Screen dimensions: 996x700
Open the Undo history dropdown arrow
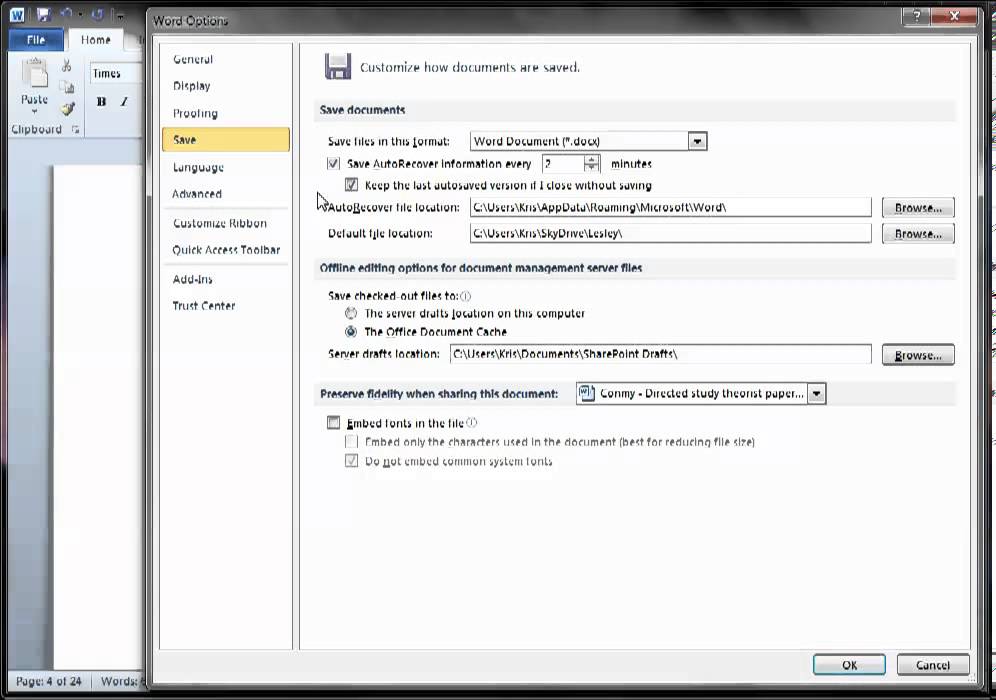click(80, 15)
